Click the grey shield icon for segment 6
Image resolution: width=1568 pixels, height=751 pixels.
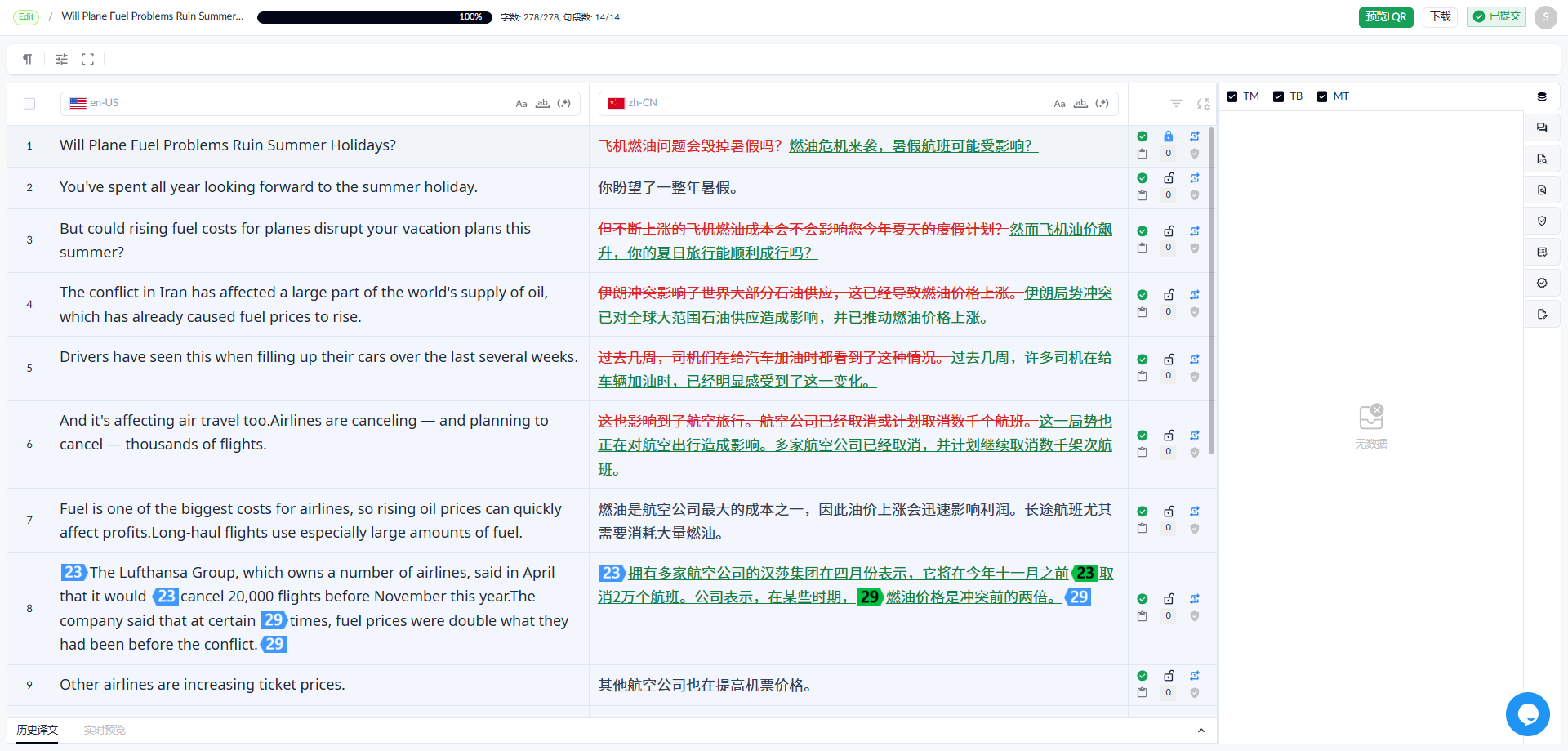[1195, 453]
